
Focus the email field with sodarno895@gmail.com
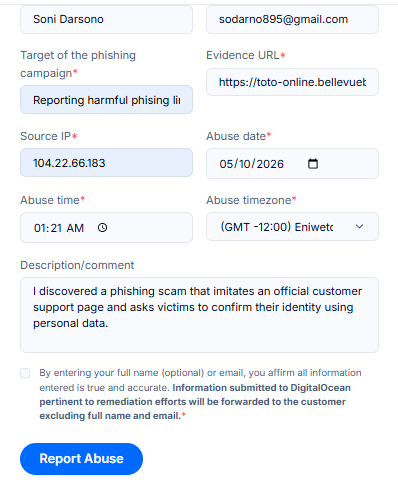[292, 19]
